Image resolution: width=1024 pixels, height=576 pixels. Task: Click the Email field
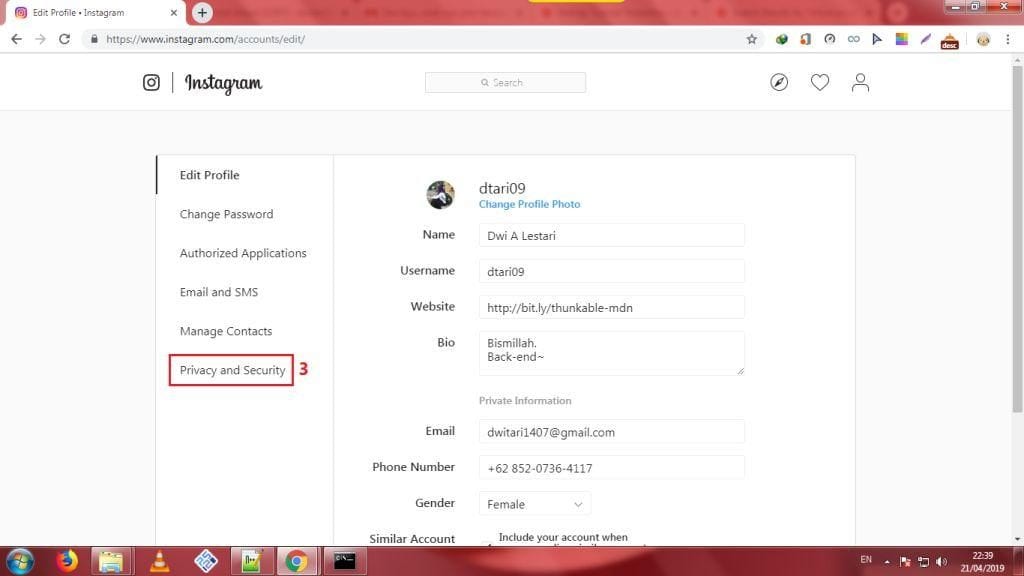(x=611, y=432)
